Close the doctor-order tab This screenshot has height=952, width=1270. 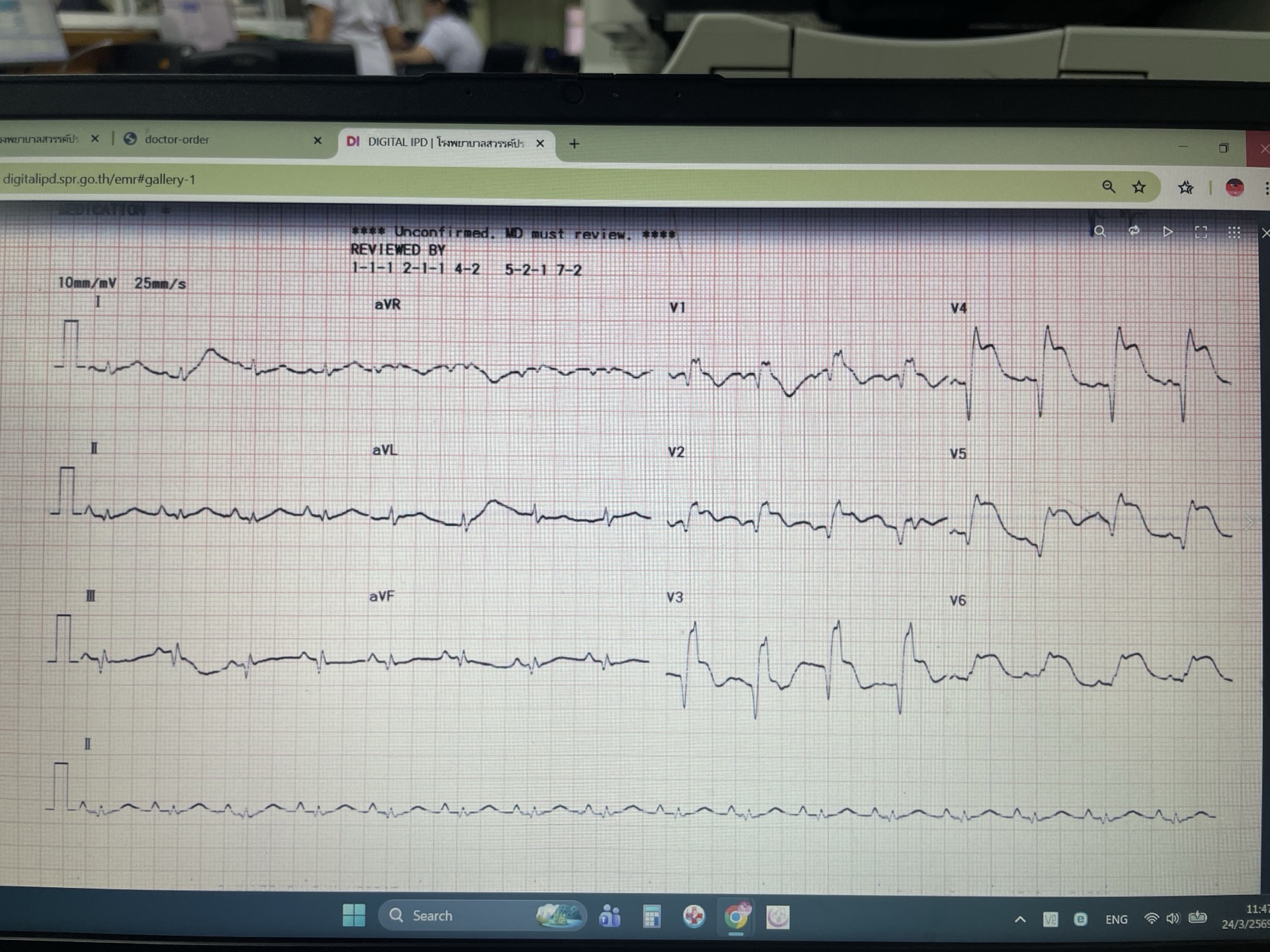tap(317, 140)
